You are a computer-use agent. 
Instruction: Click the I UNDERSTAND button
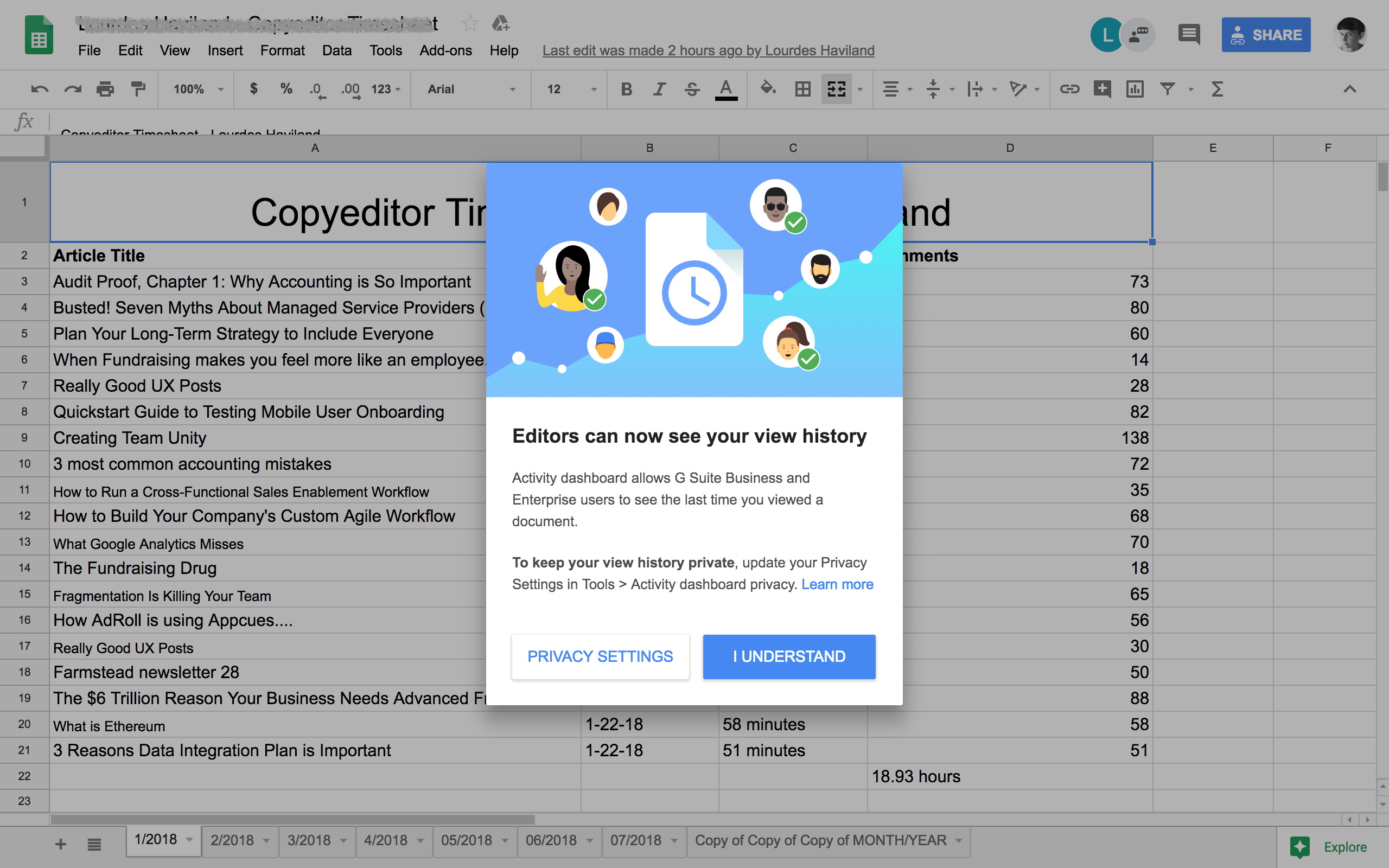tap(788, 656)
